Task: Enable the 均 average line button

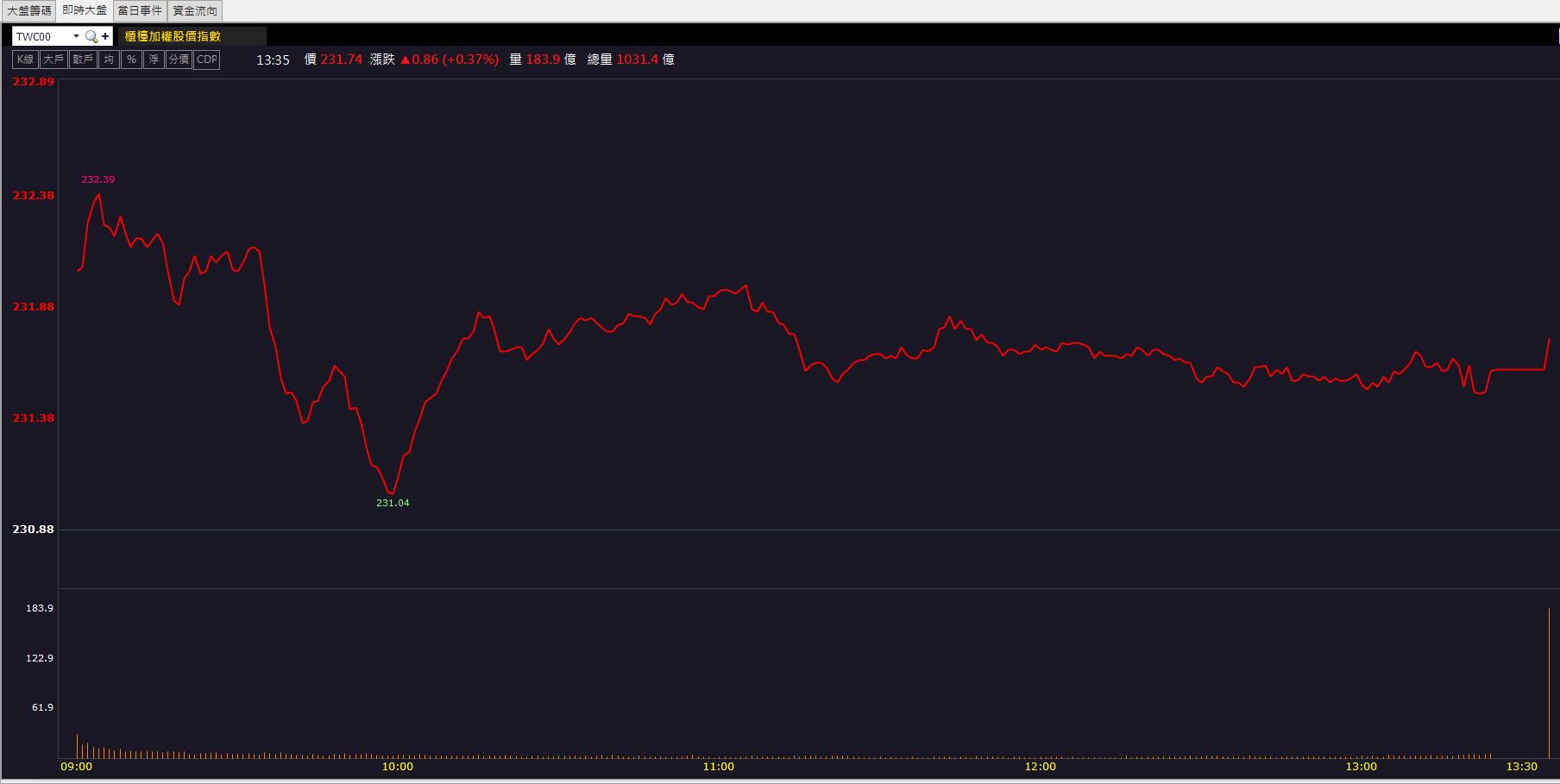Action: 109,60
